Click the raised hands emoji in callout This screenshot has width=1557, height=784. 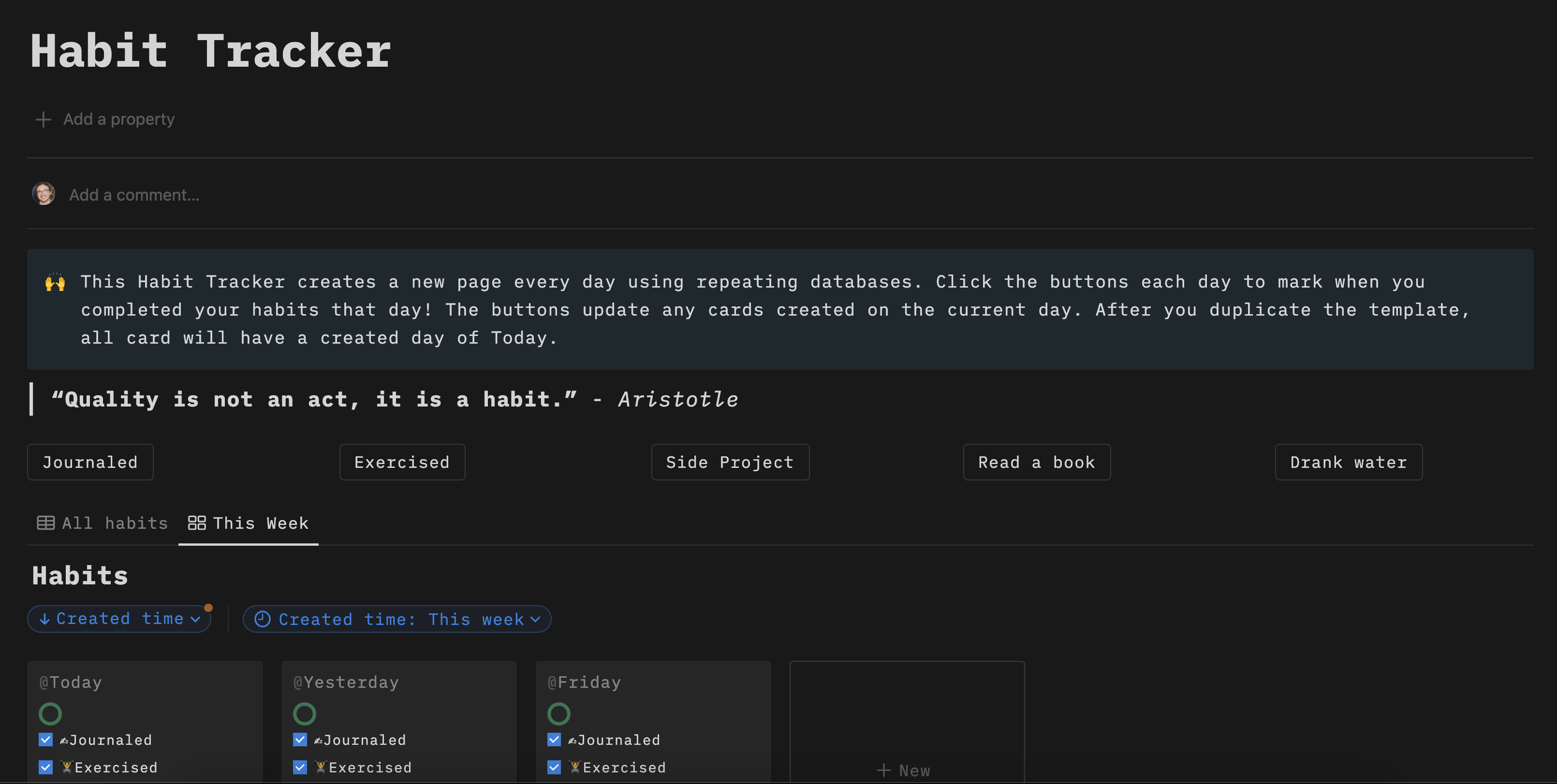[55, 282]
